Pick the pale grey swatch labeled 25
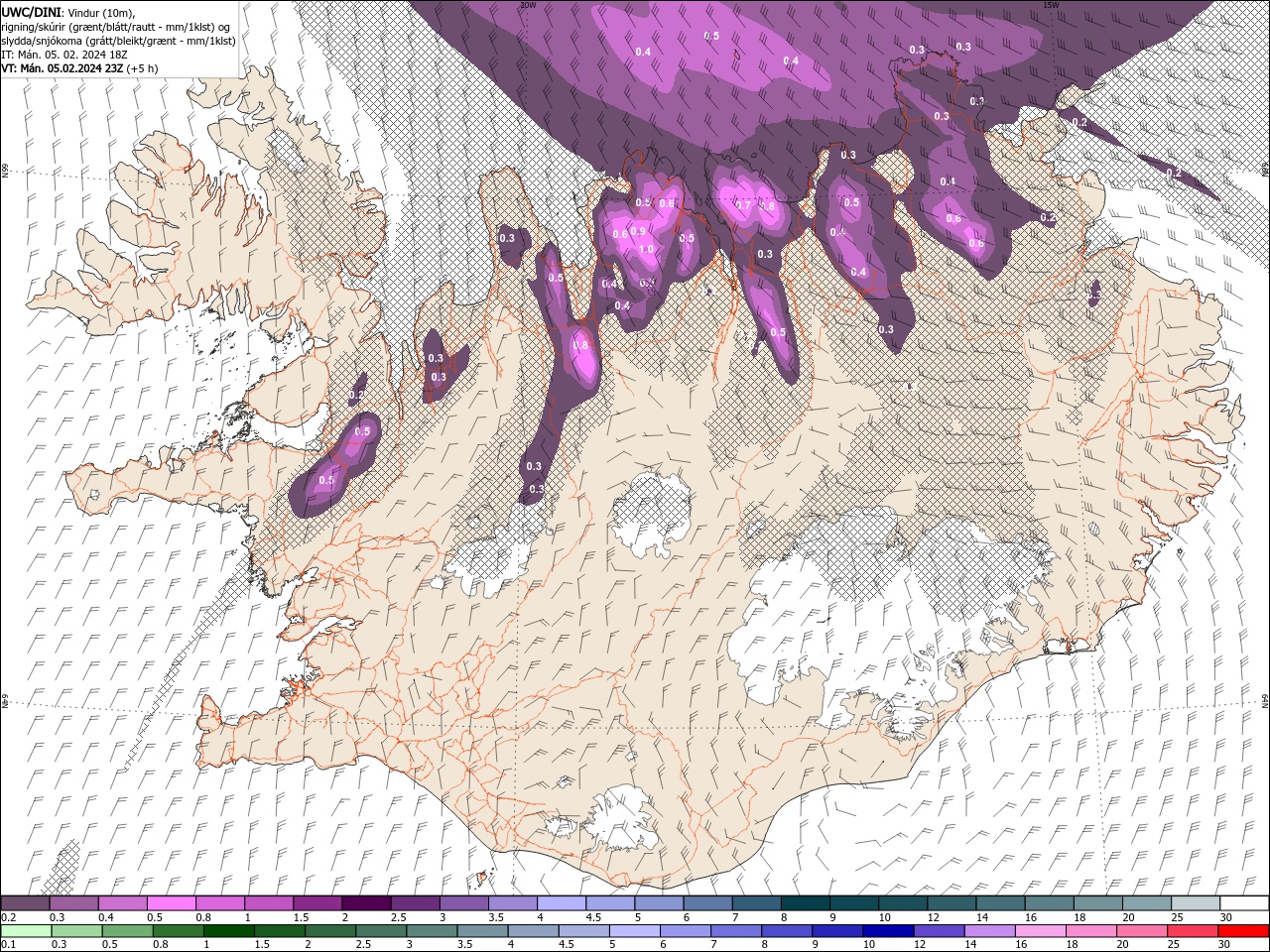Viewport: 1270px width, 952px height. [1196, 903]
